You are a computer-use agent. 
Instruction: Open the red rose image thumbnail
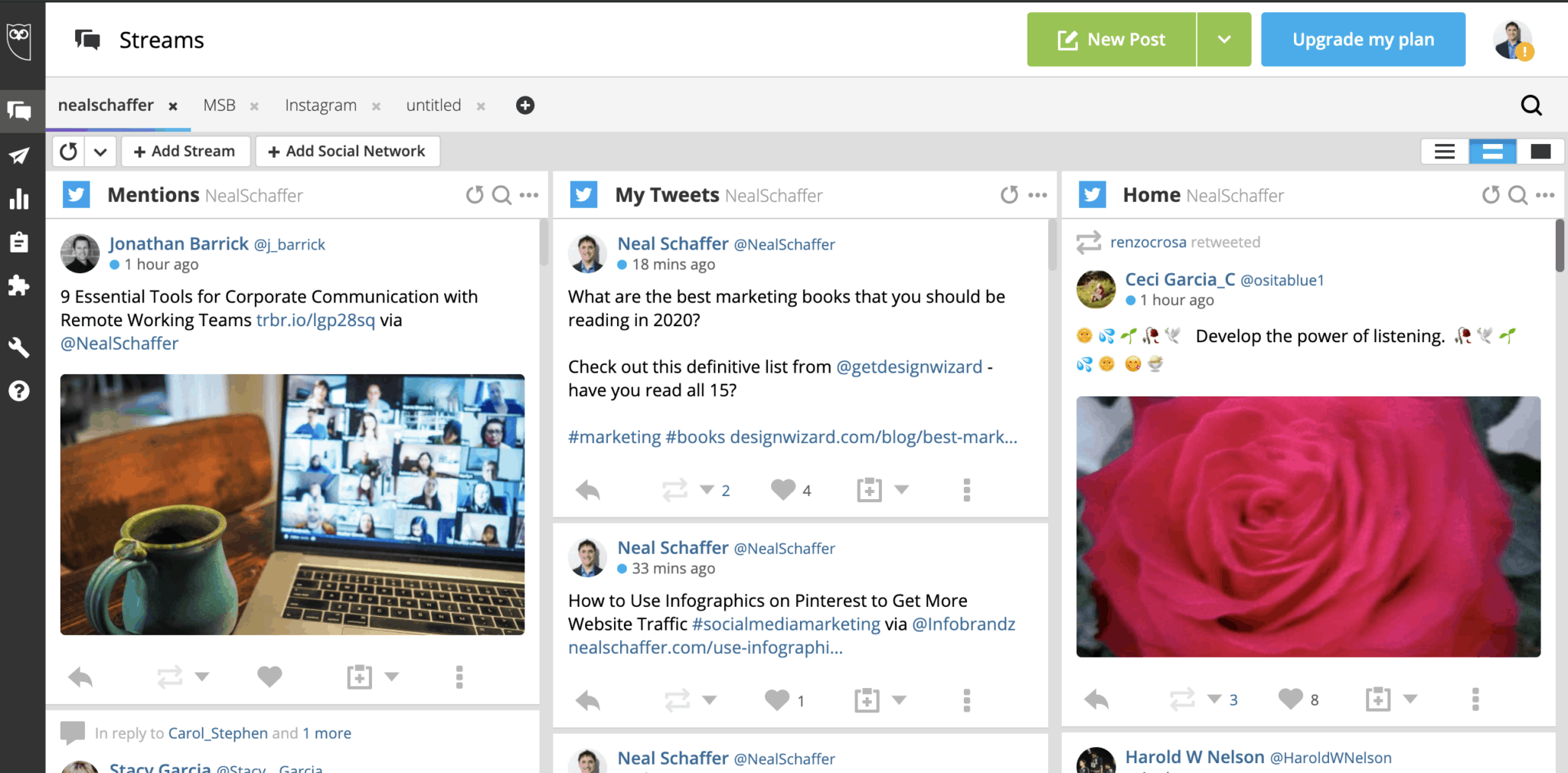[x=1308, y=527]
